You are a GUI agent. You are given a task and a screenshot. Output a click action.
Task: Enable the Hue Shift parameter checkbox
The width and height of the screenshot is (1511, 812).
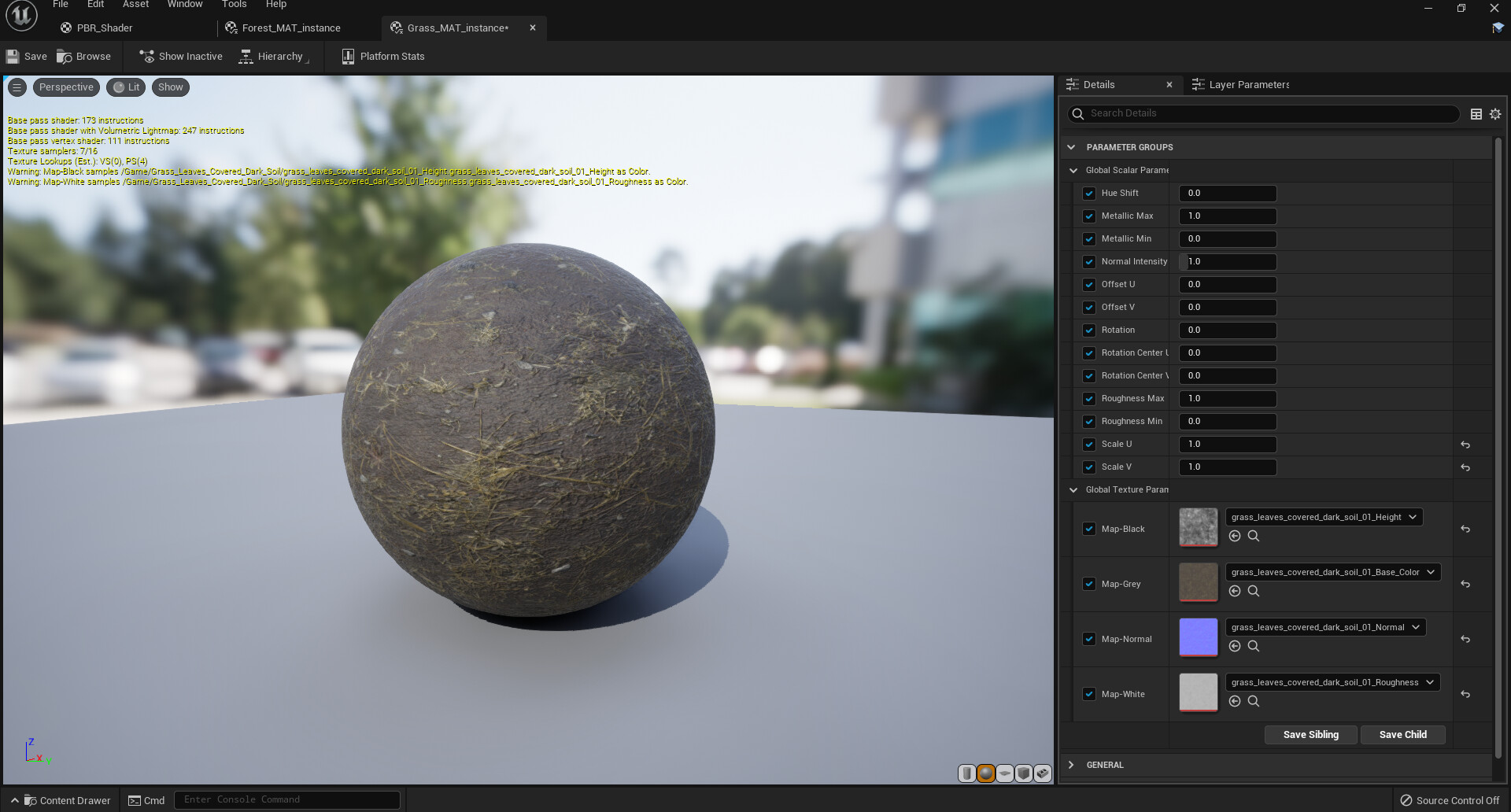point(1089,193)
